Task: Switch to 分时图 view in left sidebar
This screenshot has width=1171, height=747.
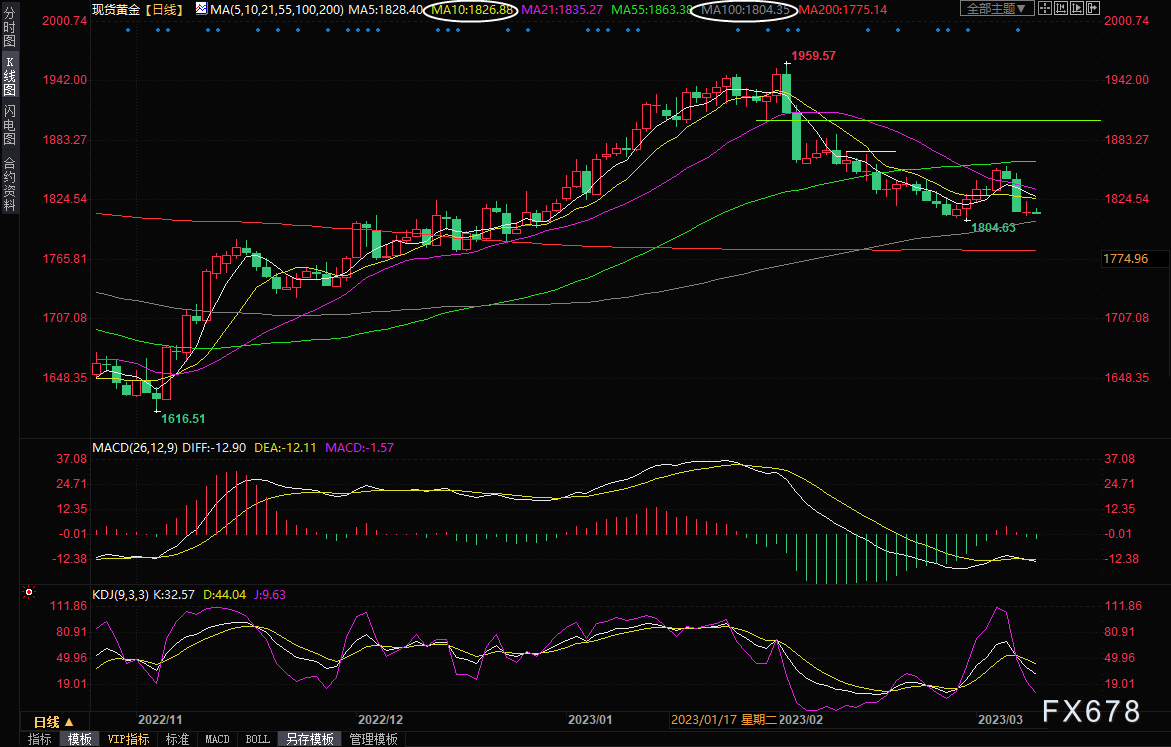Action: click(x=10, y=27)
